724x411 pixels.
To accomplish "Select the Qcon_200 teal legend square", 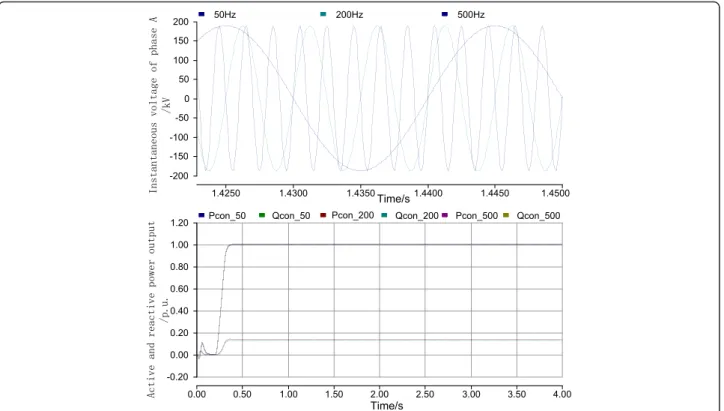I will click(384, 215).
